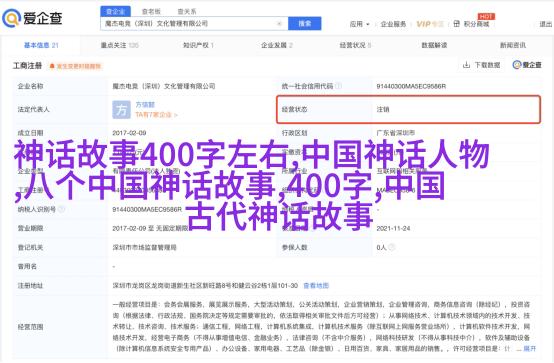Open the 企业服务 header link
The height and width of the screenshot is (363, 554).
393,24
